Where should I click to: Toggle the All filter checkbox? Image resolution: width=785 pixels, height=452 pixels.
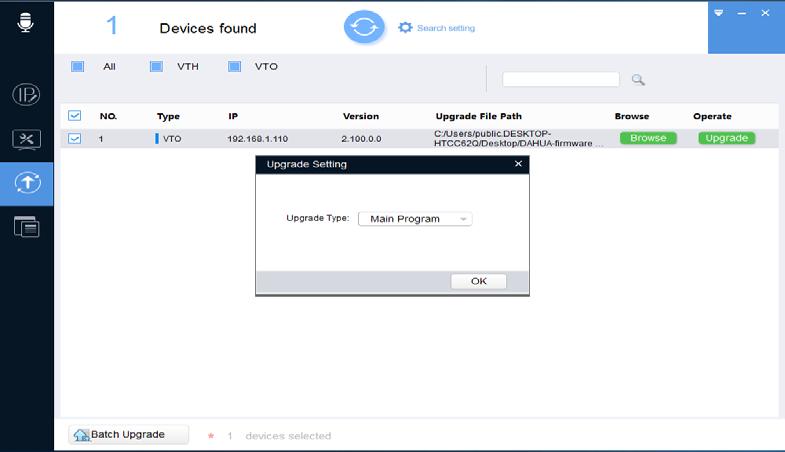(78, 67)
